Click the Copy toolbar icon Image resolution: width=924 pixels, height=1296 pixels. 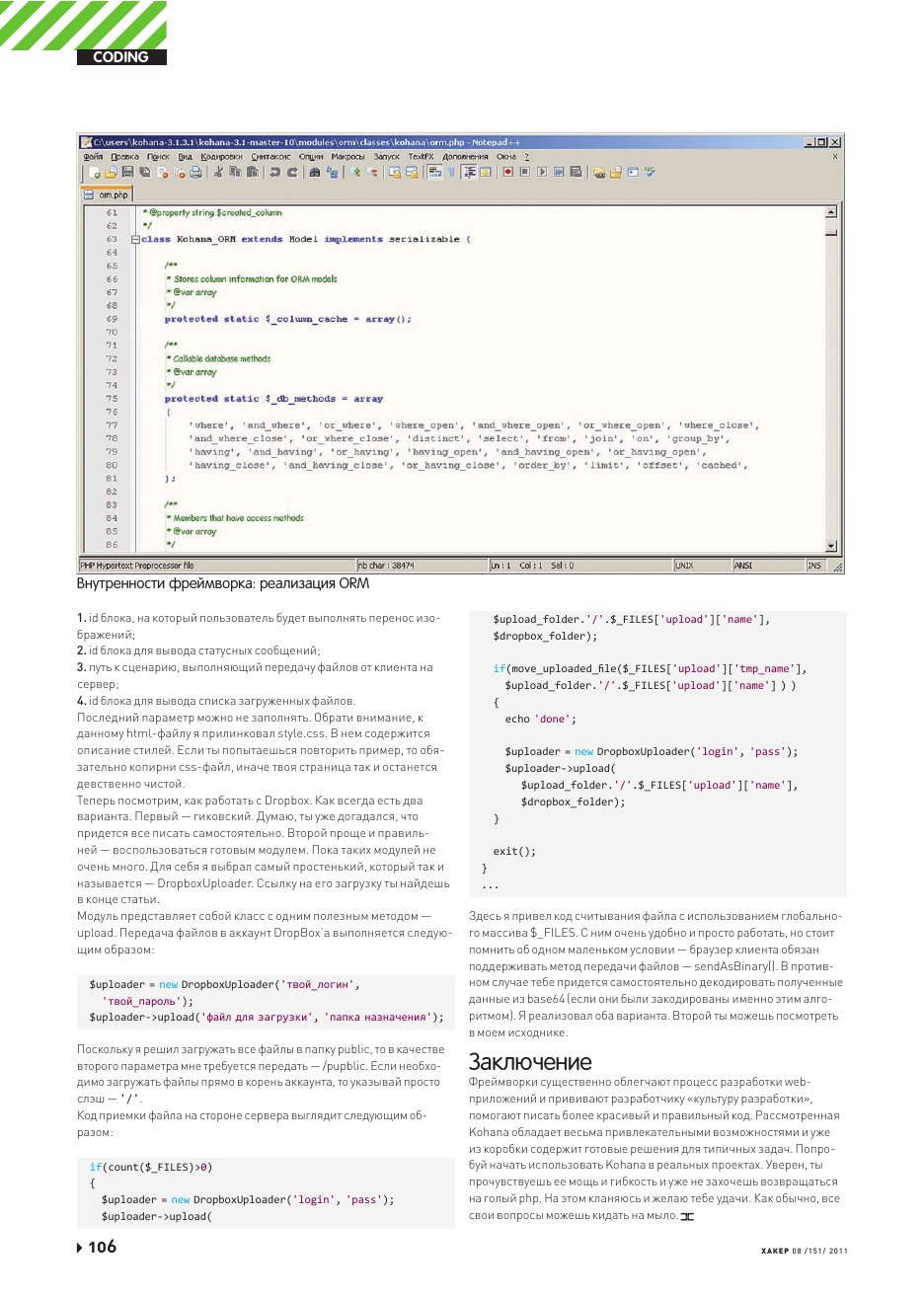pos(235,173)
